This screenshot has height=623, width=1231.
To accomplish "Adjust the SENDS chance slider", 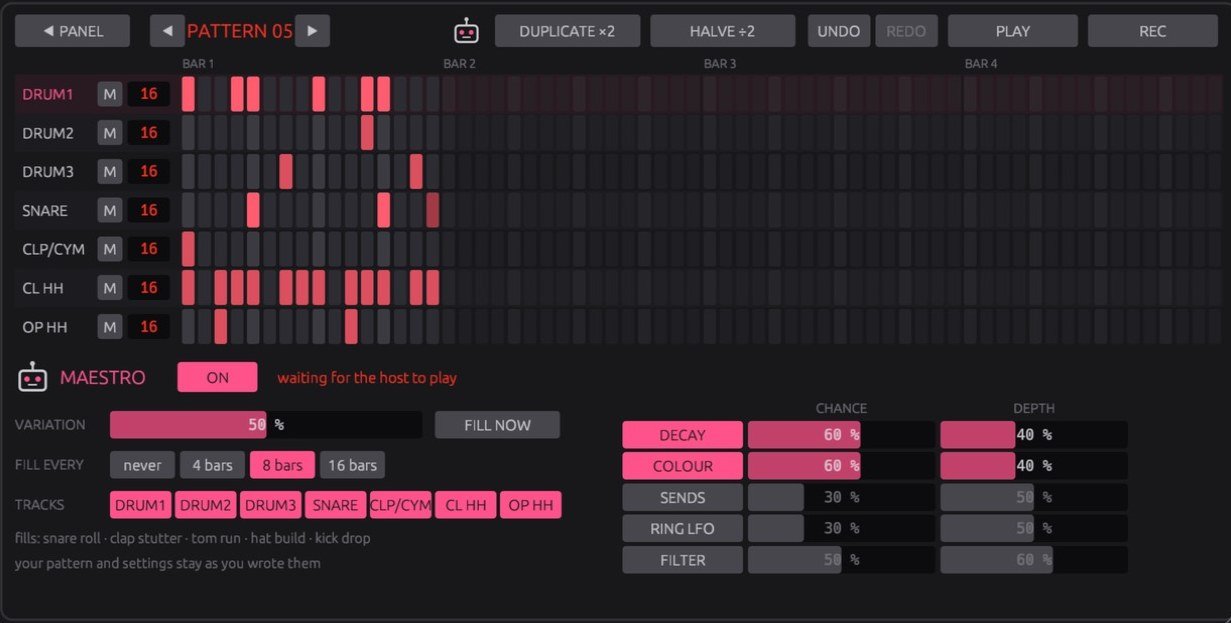I will (841, 497).
